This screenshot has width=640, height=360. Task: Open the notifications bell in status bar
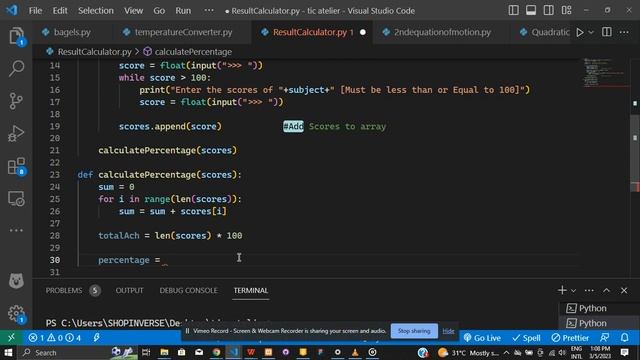pyautogui.click(x=624, y=338)
